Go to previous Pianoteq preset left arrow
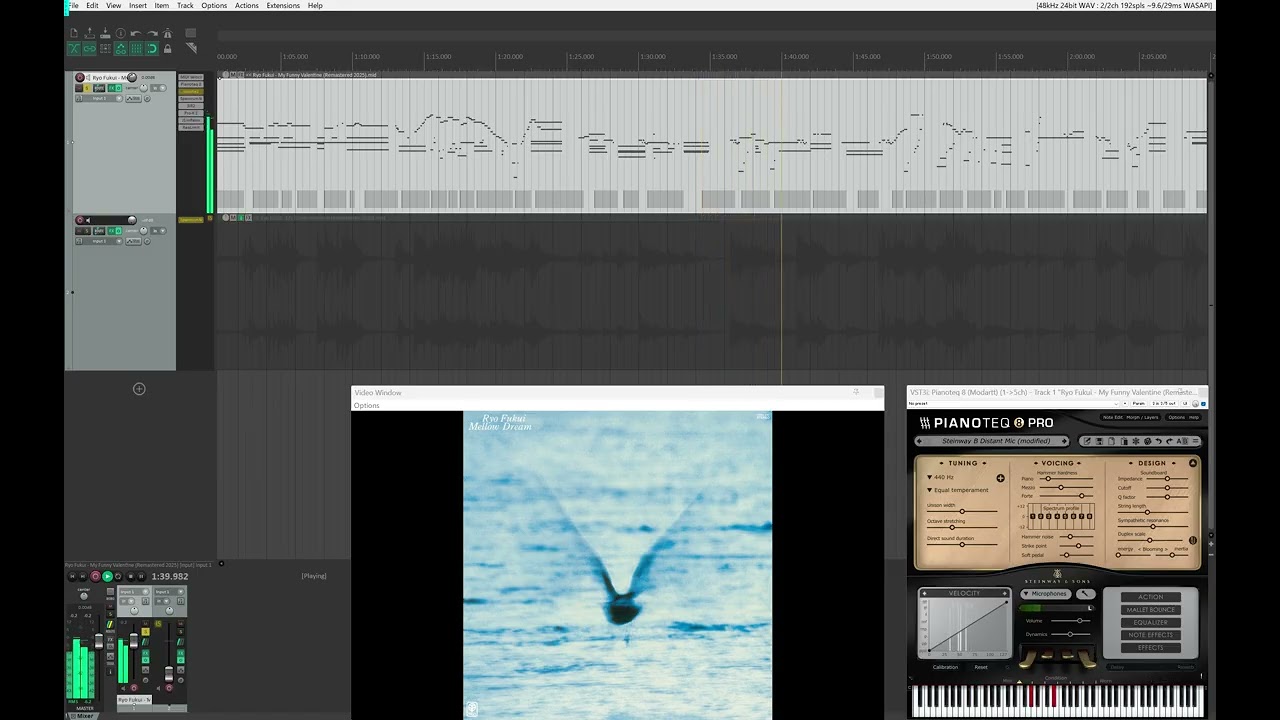1280x720 pixels. point(919,441)
